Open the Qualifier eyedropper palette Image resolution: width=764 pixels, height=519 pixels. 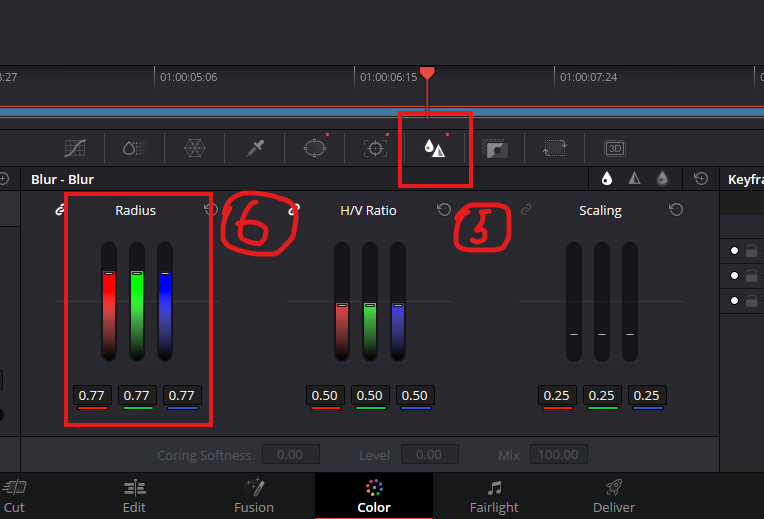[255, 148]
